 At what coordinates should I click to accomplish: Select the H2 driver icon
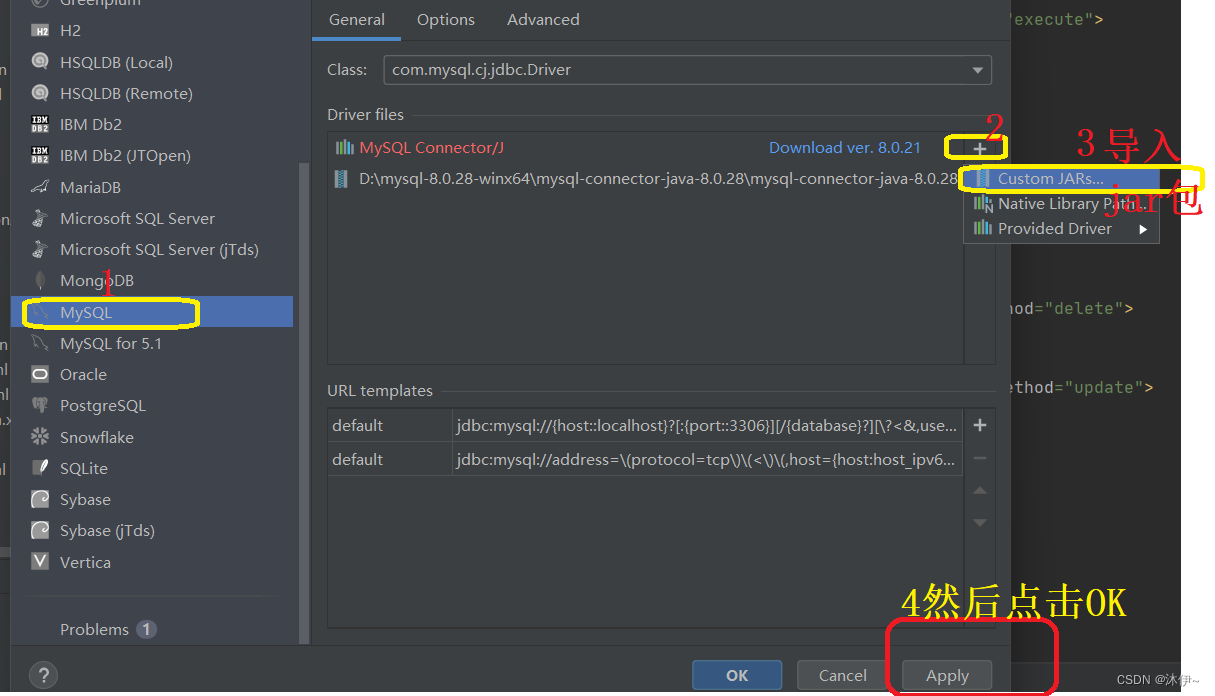coord(40,31)
